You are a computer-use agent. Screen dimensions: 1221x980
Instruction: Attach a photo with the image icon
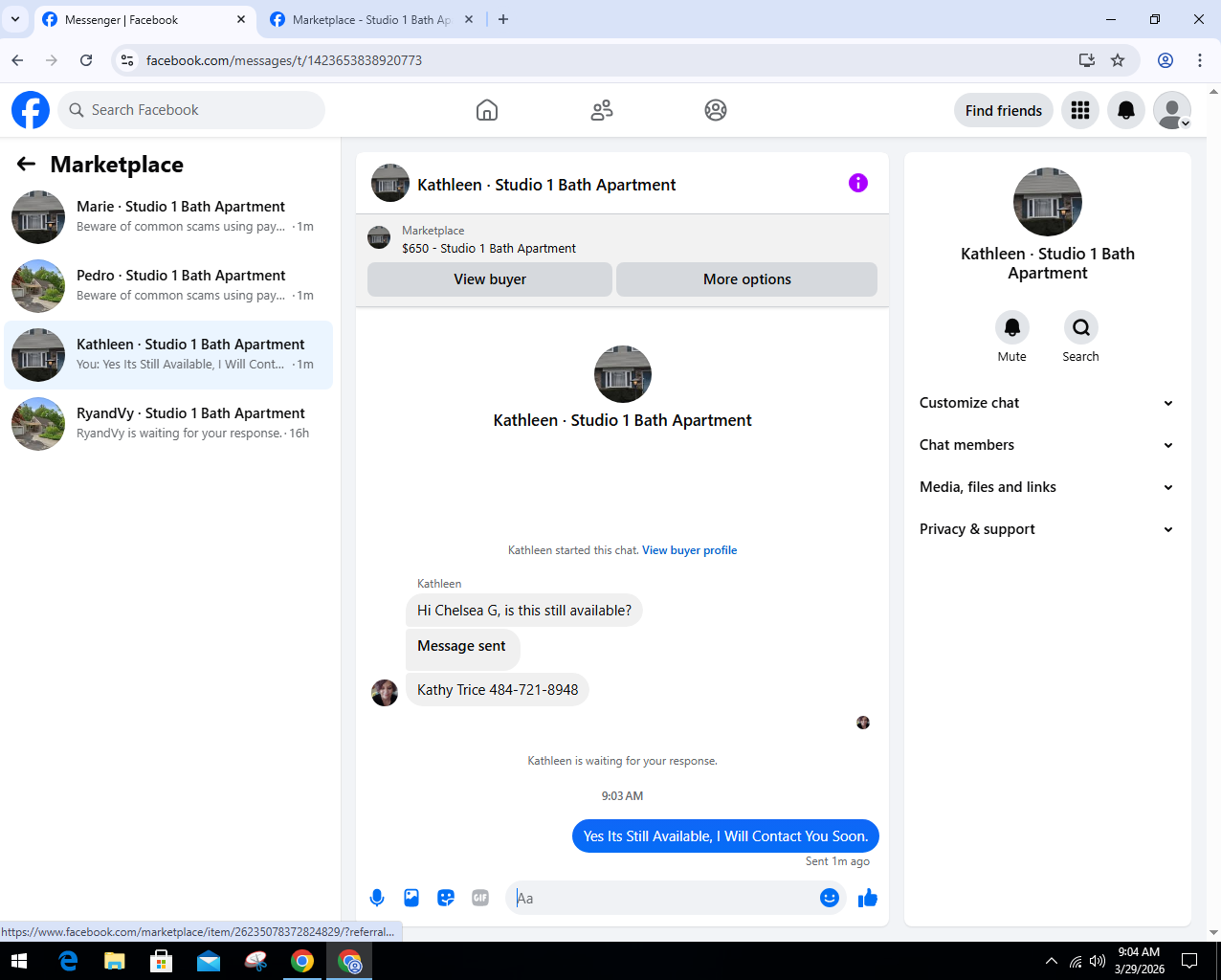[x=411, y=898]
